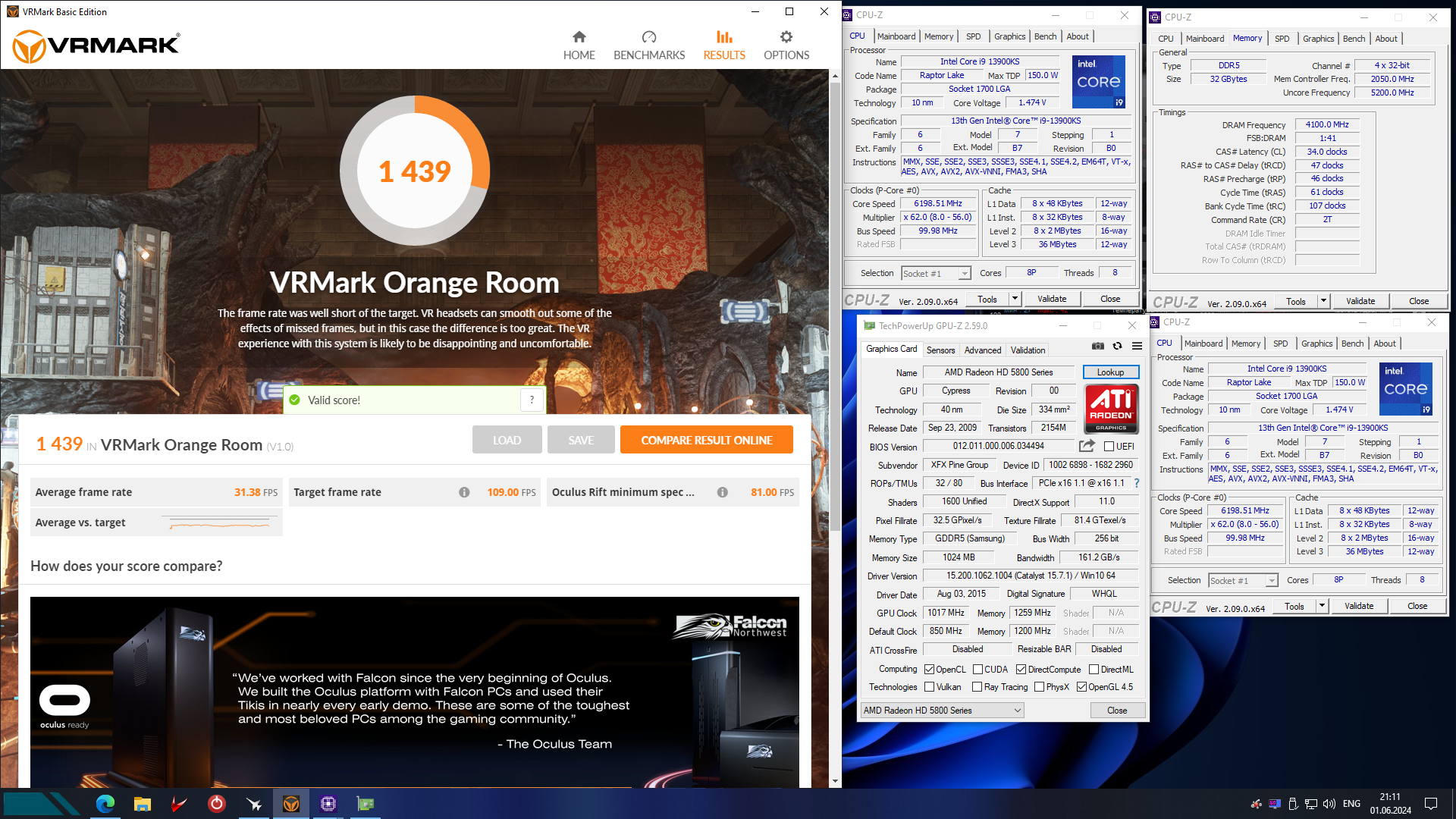1456x819 pixels.
Task: Click the valid score help question mark
Action: (x=532, y=400)
